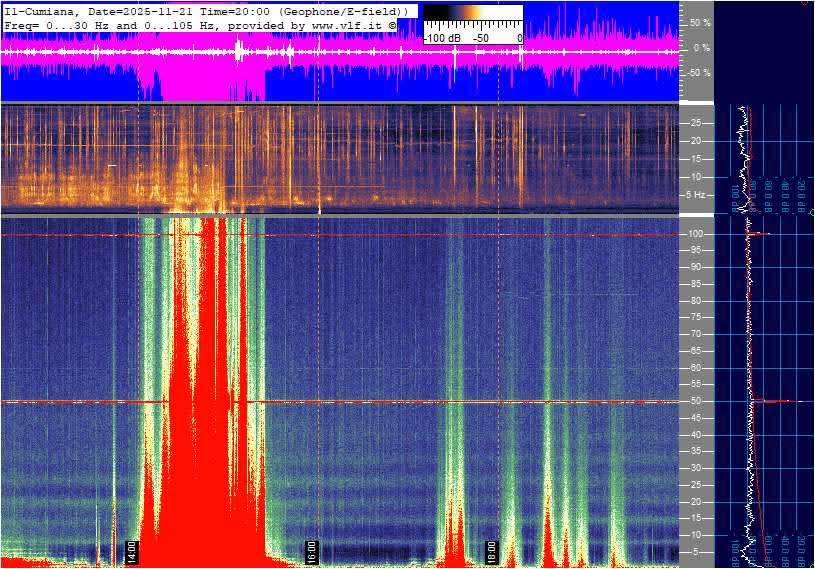Click the 30 Hz label on lower axis
The width and height of the screenshot is (815, 569).
point(698,469)
